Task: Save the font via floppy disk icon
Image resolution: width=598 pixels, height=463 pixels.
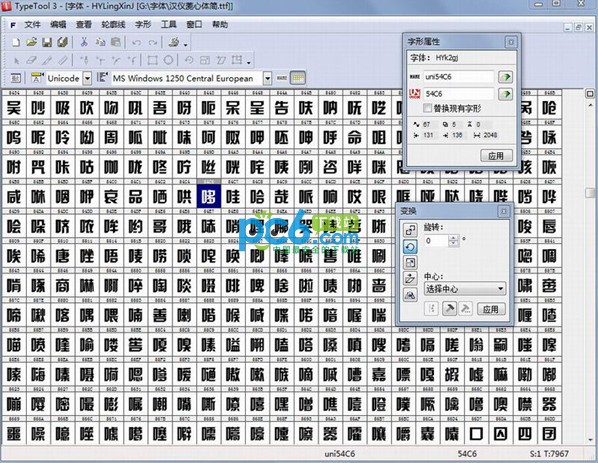Action: 47,42
